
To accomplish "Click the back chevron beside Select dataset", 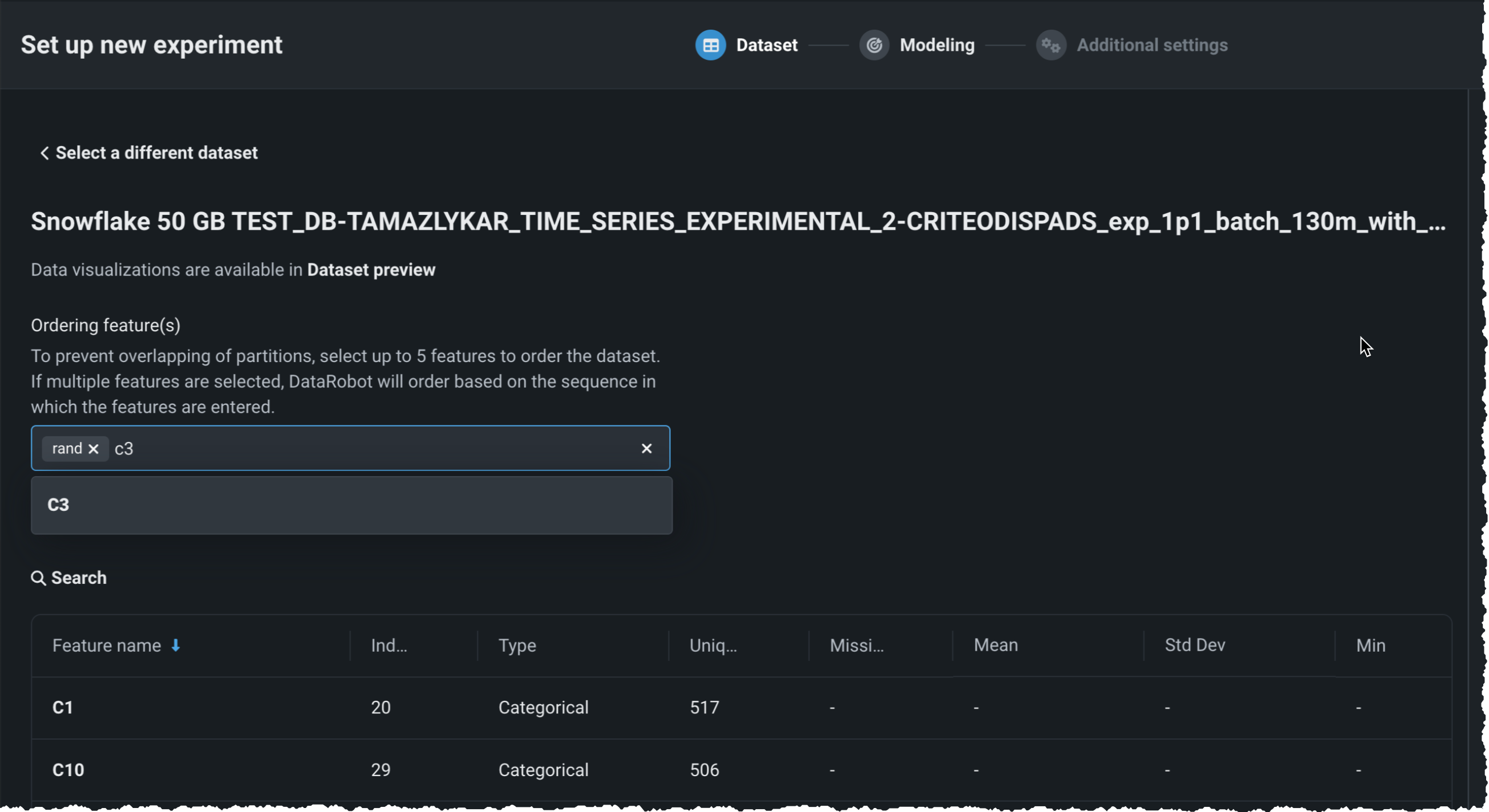I will (x=44, y=153).
